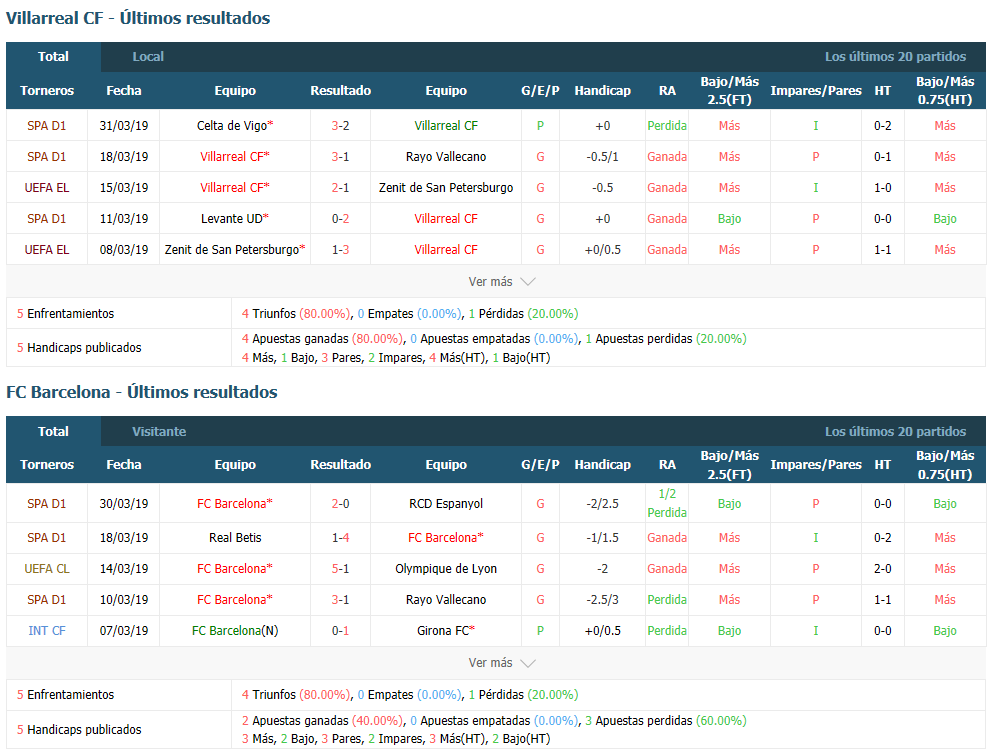989x756 pixels.
Task: Click FC Barcelona(N) team in Girona row
Action: click(x=235, y=631)
